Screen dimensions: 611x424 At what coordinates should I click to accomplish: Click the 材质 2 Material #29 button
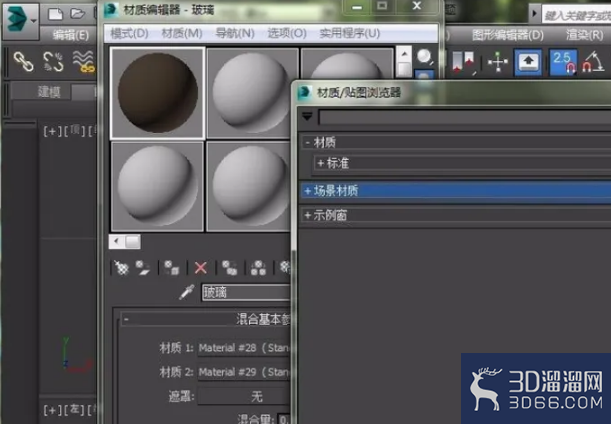245,373
